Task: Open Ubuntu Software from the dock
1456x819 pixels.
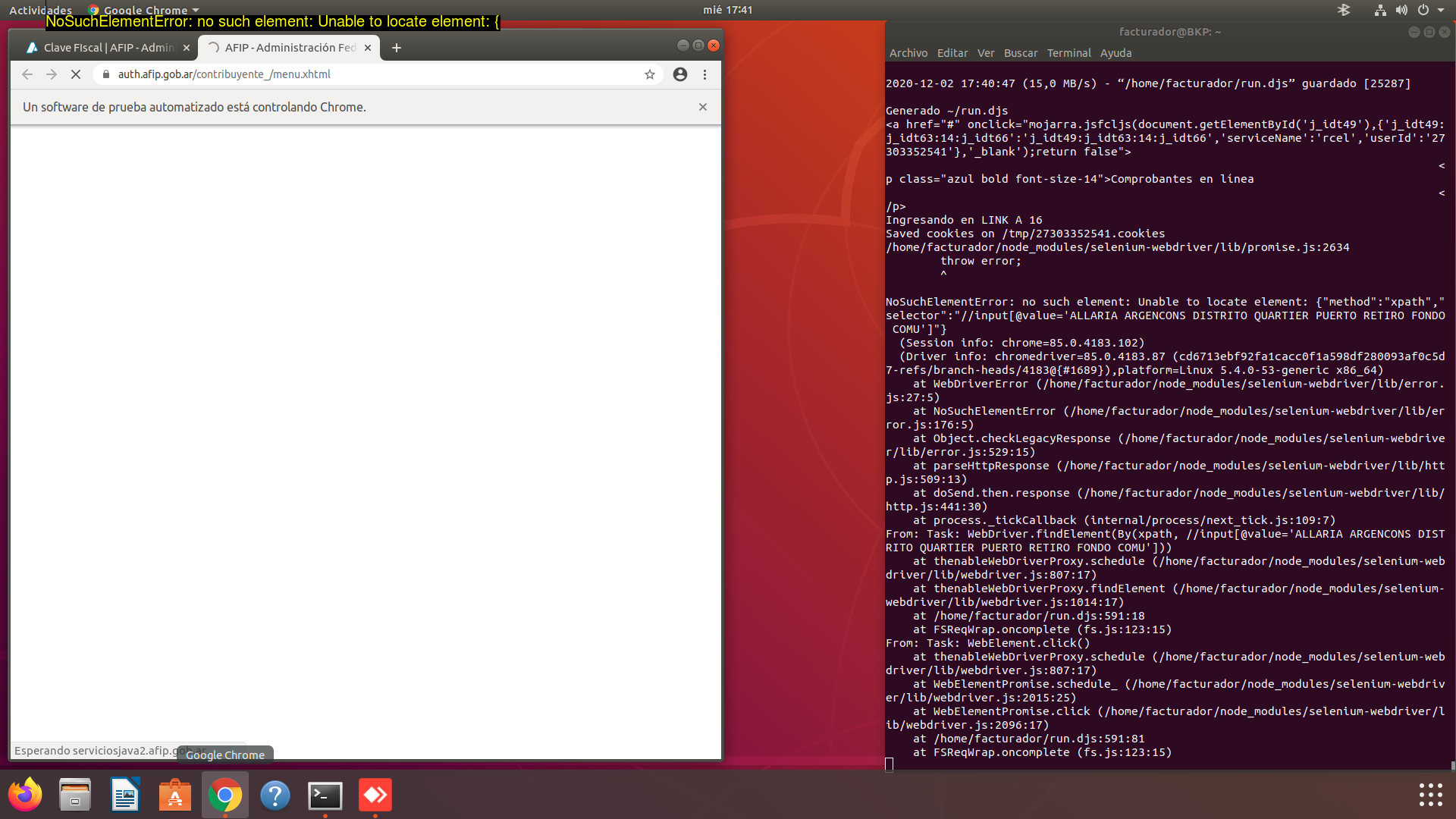Action: click(x=175, y=795)
